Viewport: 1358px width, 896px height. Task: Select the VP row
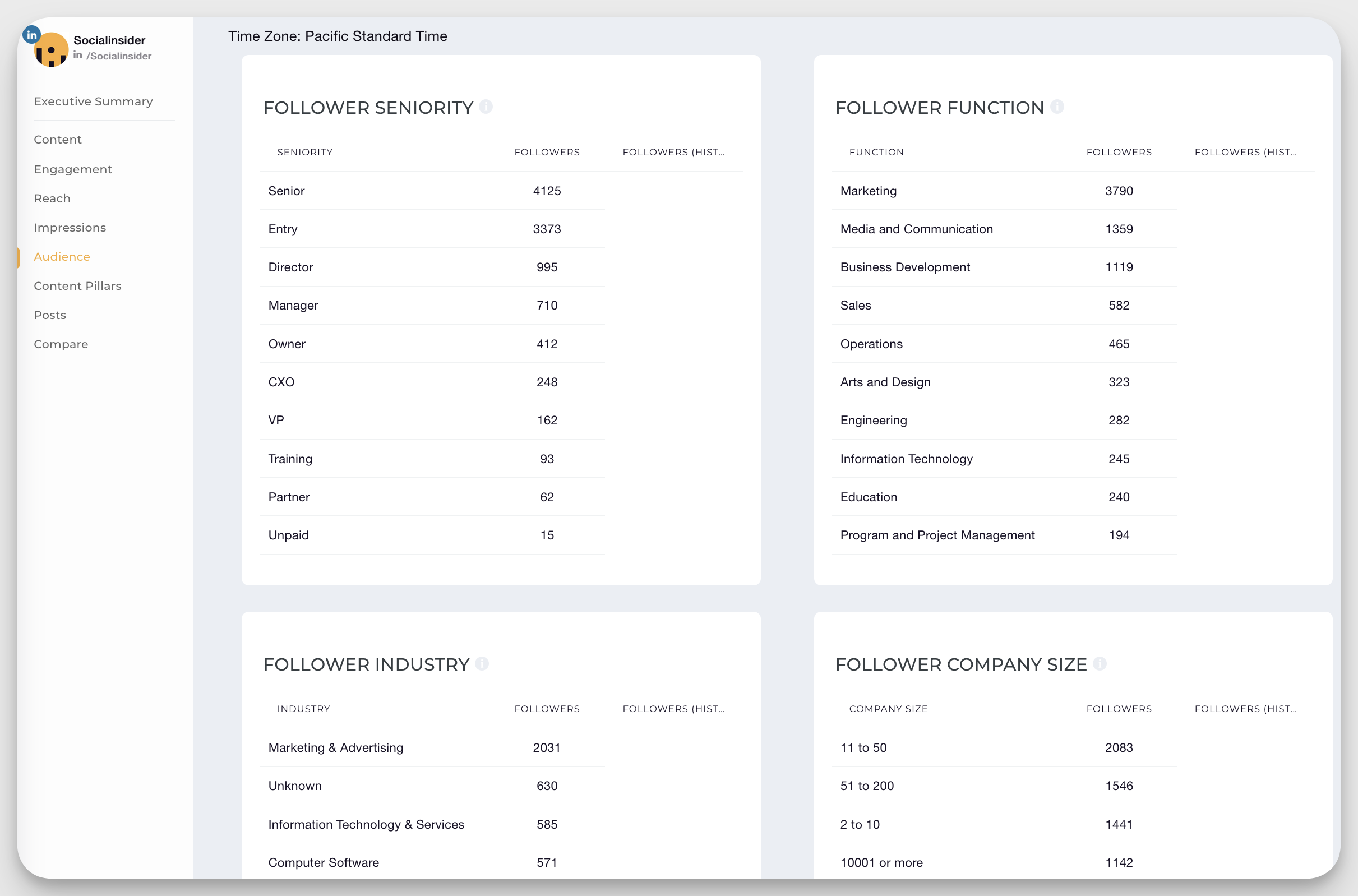click(x=432, y=421)
